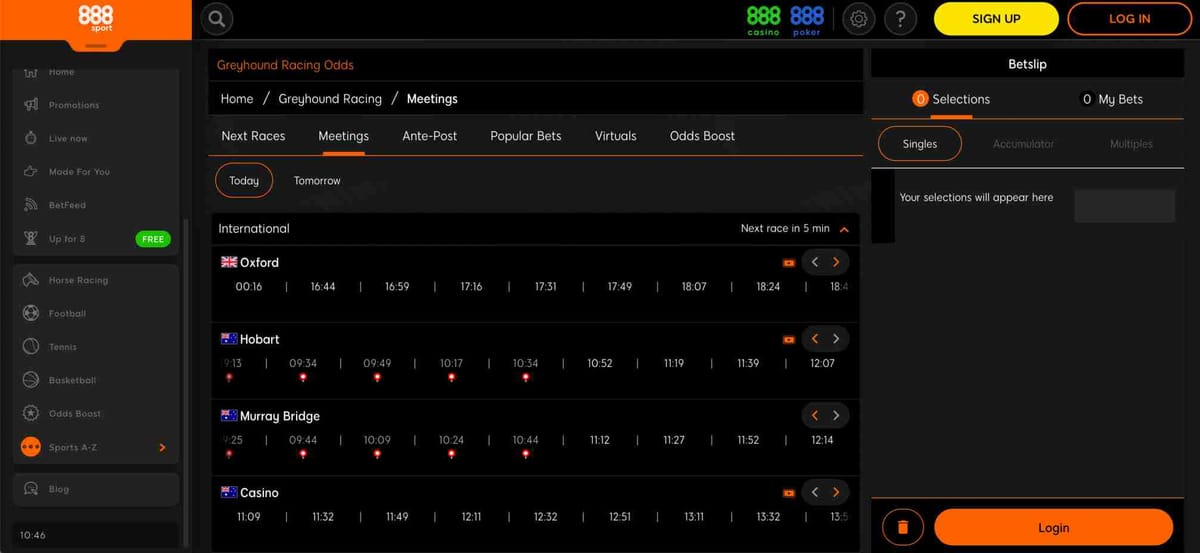Go to Home breadcrumb link
Screen dimensions: 1200x553
coord(237,99)
